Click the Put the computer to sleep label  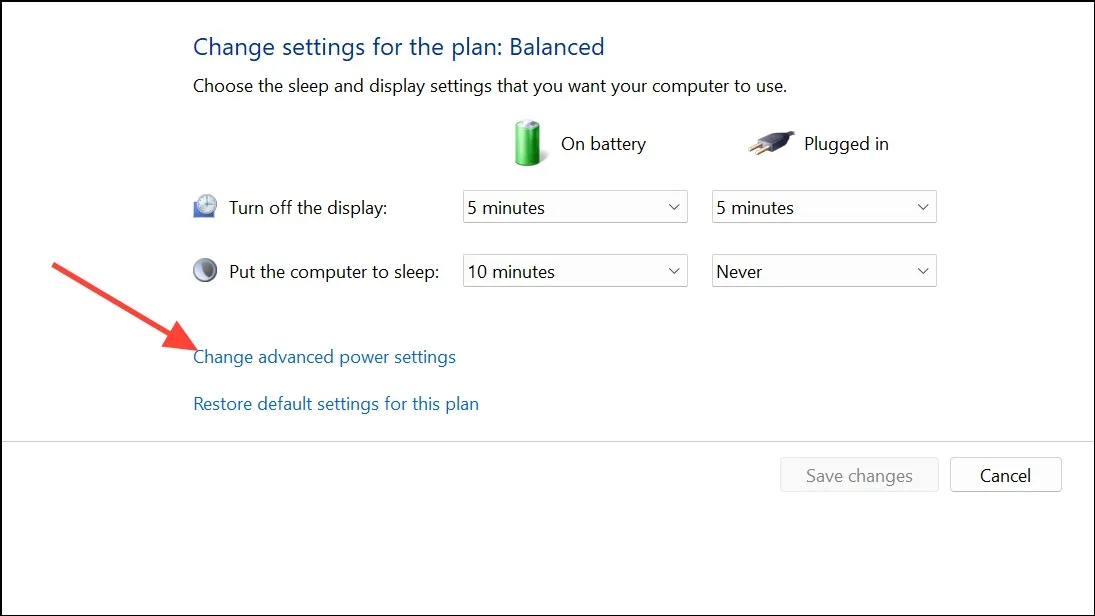tap(334, 272)
